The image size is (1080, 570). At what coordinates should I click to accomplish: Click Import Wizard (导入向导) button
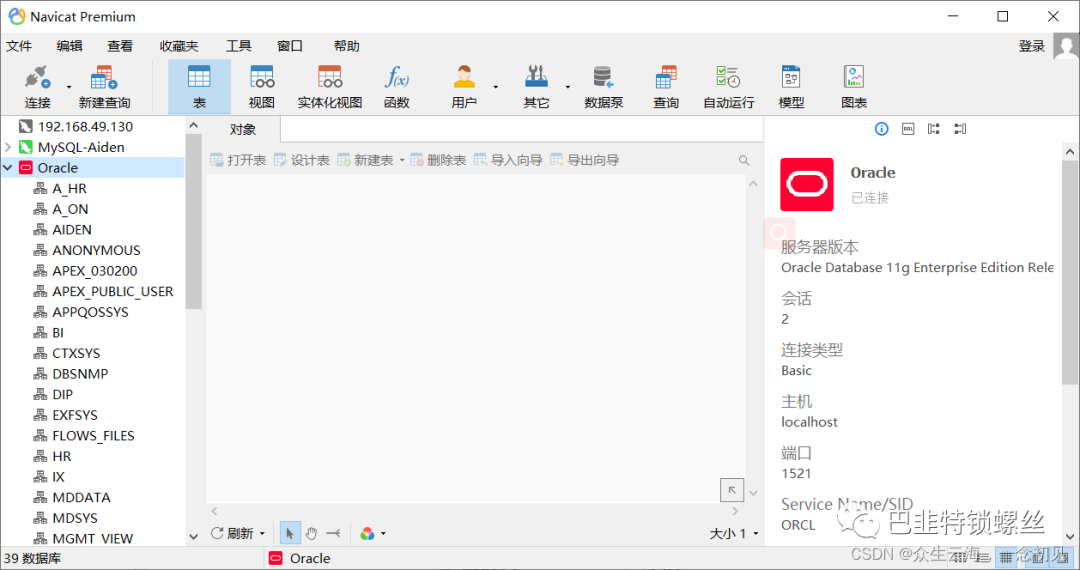pos(508,160)
